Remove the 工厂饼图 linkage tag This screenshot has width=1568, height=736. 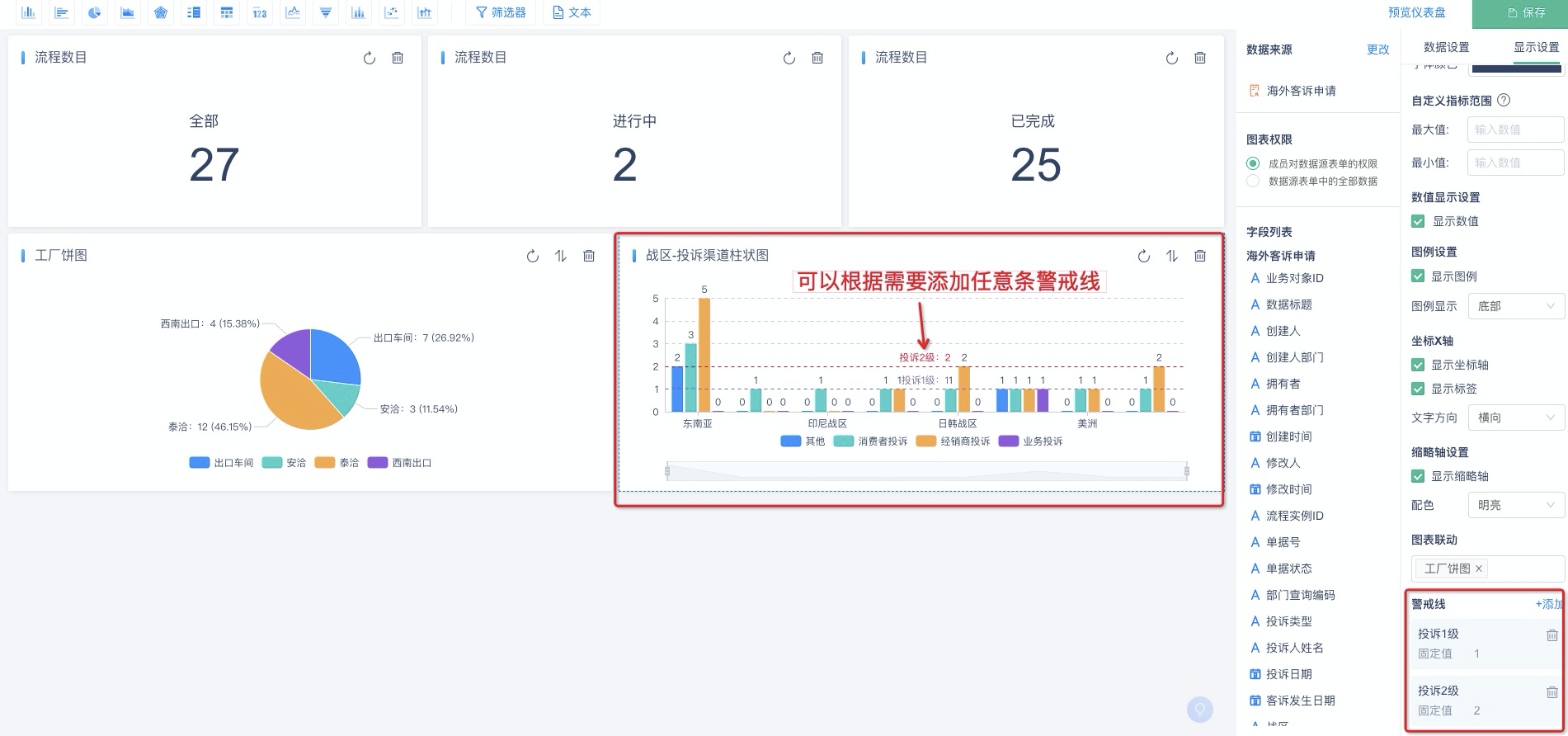pos(1479,569)
